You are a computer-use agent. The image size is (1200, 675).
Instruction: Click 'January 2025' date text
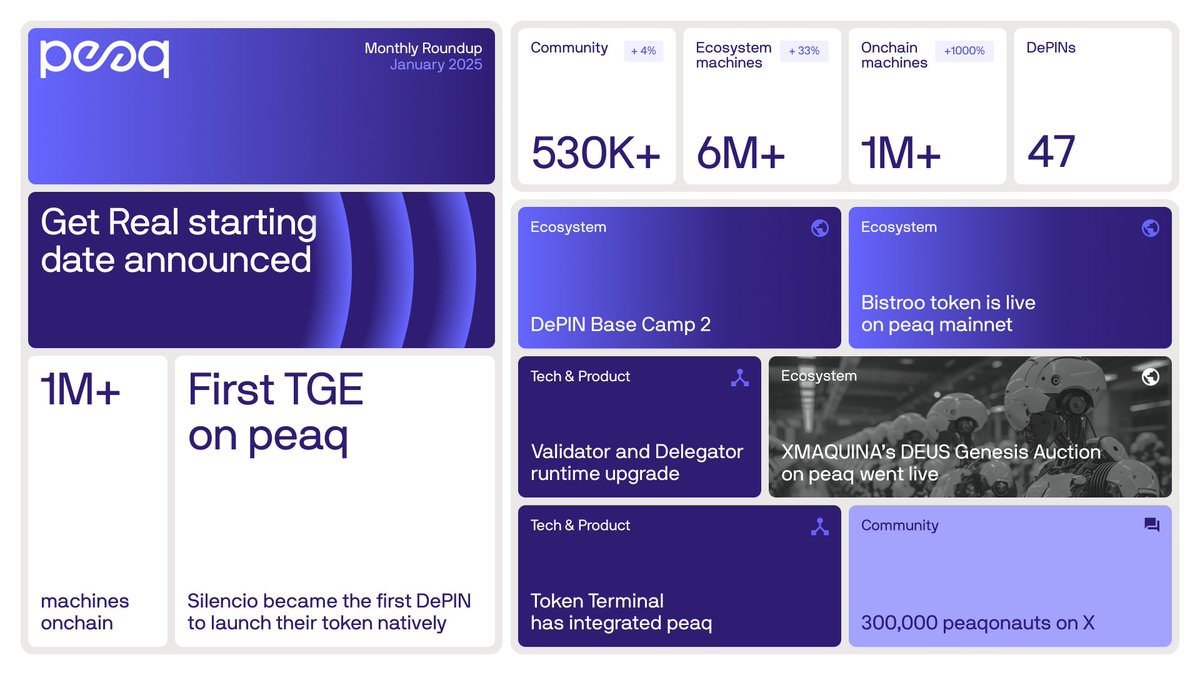coord(436,65)
